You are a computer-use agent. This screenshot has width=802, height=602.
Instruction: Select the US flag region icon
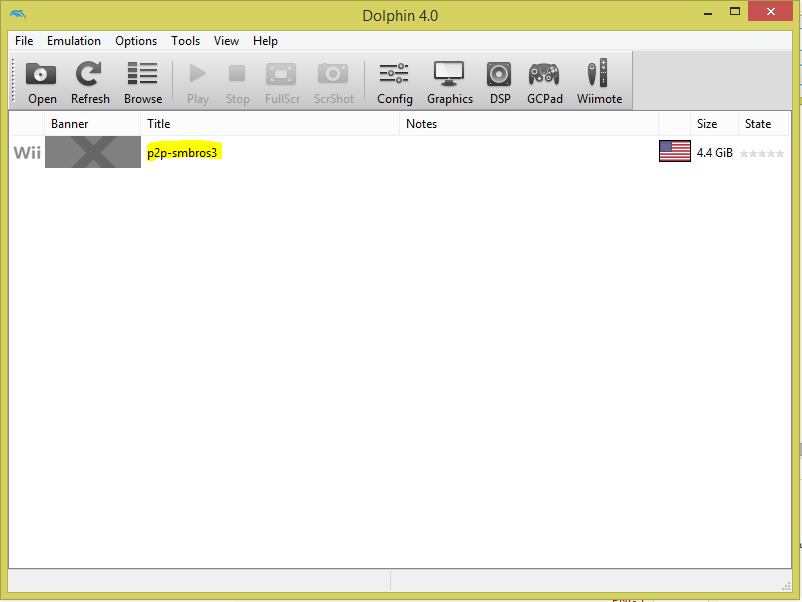(675, 151)
